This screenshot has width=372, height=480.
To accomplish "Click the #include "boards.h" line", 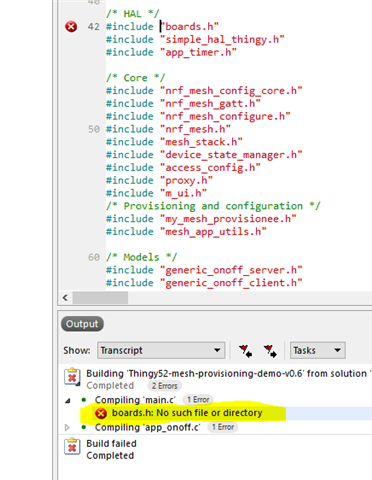I will [162, 27].
